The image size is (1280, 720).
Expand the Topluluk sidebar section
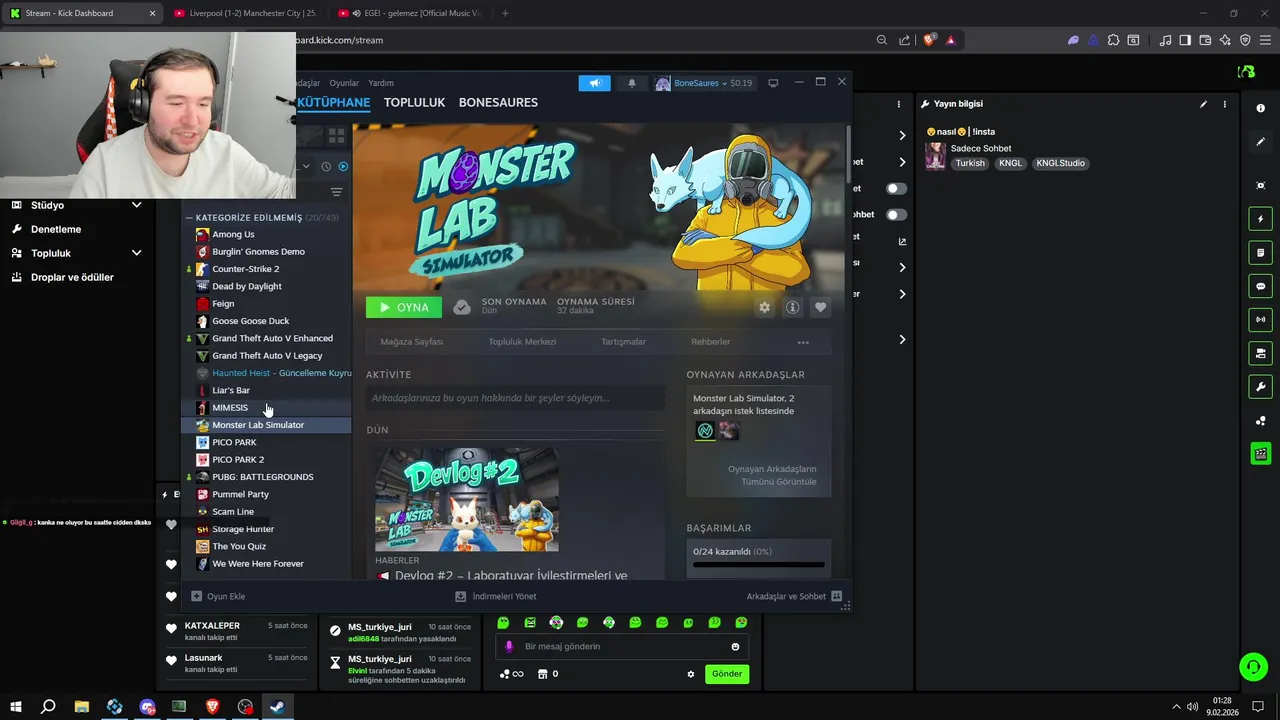pos(137,253)
